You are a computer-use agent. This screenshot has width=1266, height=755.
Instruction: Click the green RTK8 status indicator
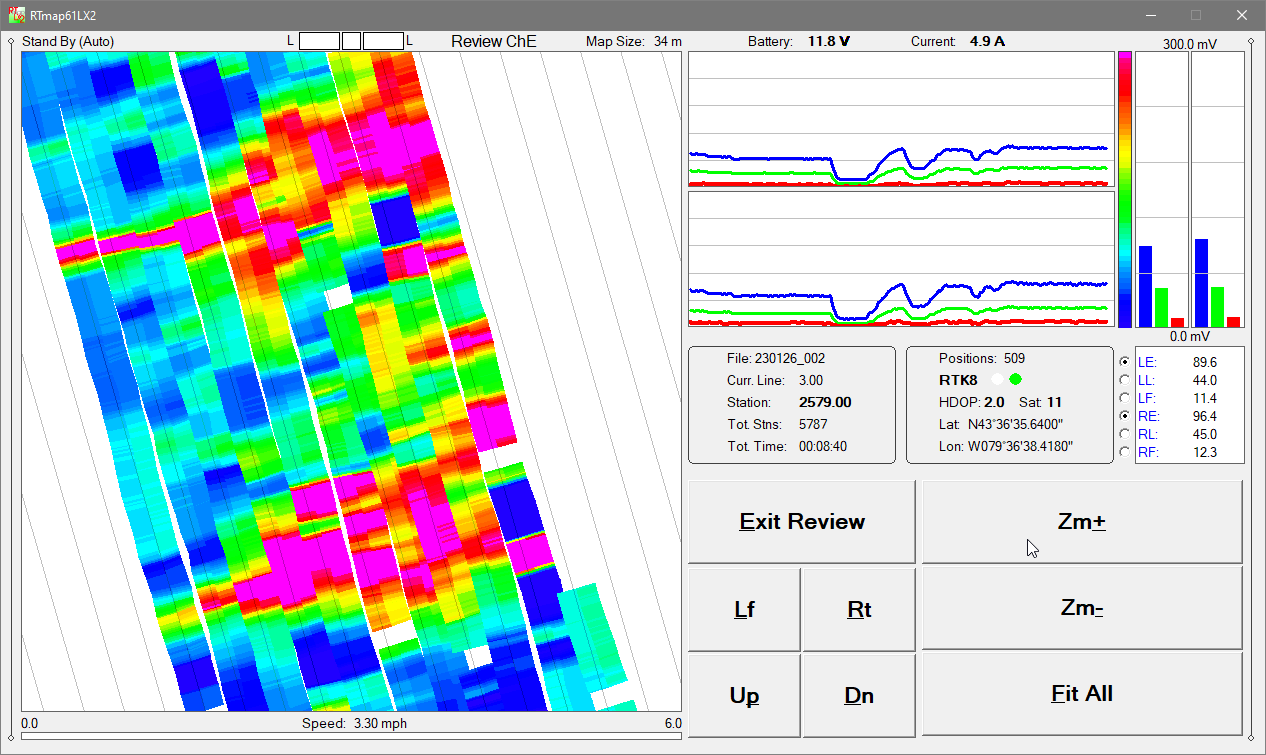click(1016, 379)
